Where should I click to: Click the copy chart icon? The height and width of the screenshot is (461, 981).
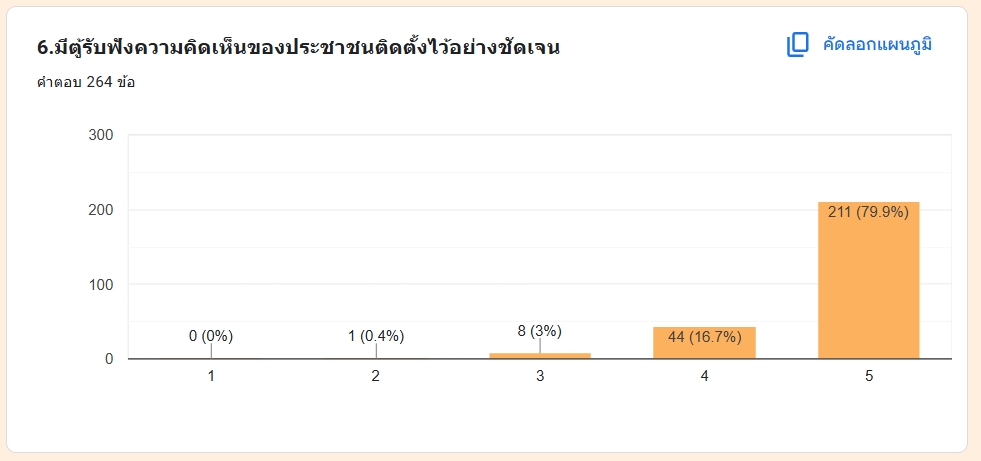797,45
